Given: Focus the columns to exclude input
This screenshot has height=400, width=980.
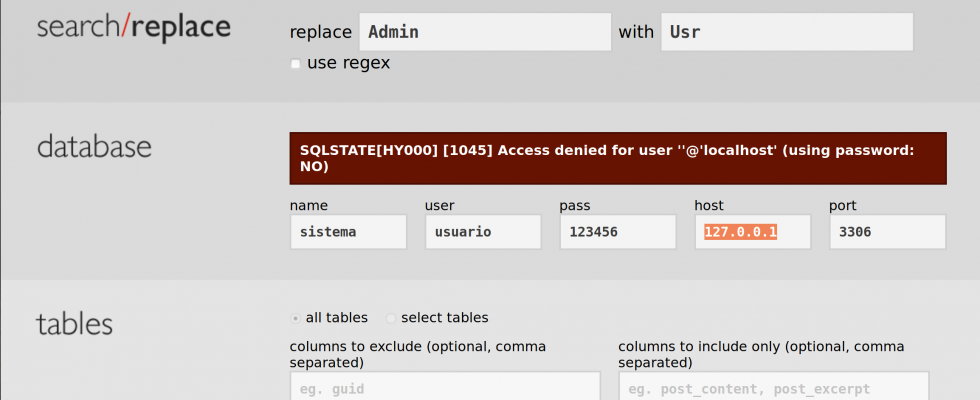Looking at the screenshot, I should tap(445, 386).
